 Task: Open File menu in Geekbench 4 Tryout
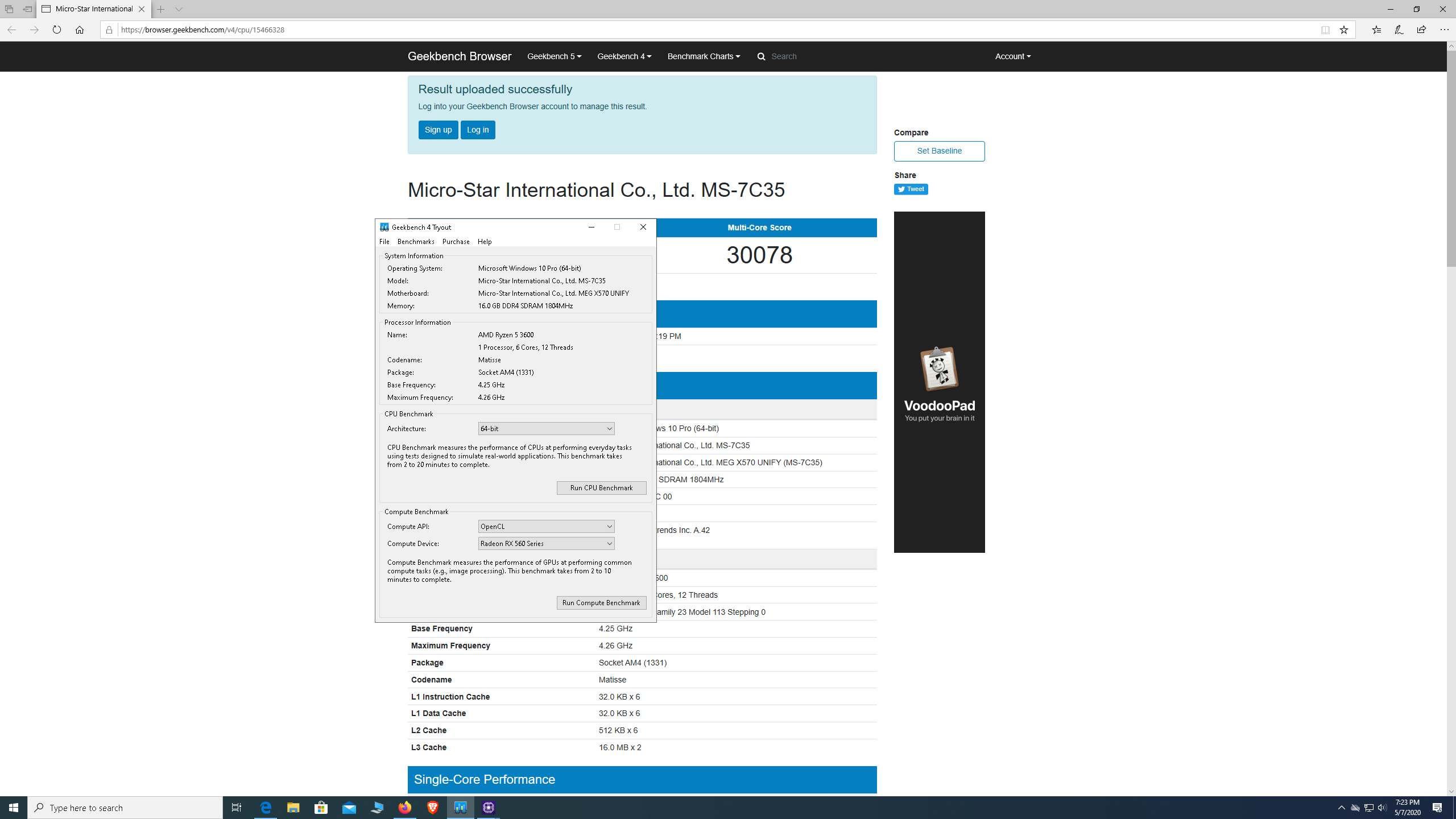point(384,242)
